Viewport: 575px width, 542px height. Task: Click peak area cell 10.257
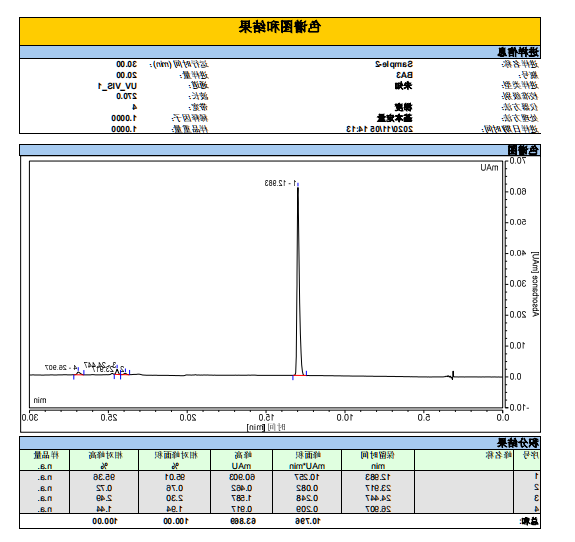(x=307, y=477)
